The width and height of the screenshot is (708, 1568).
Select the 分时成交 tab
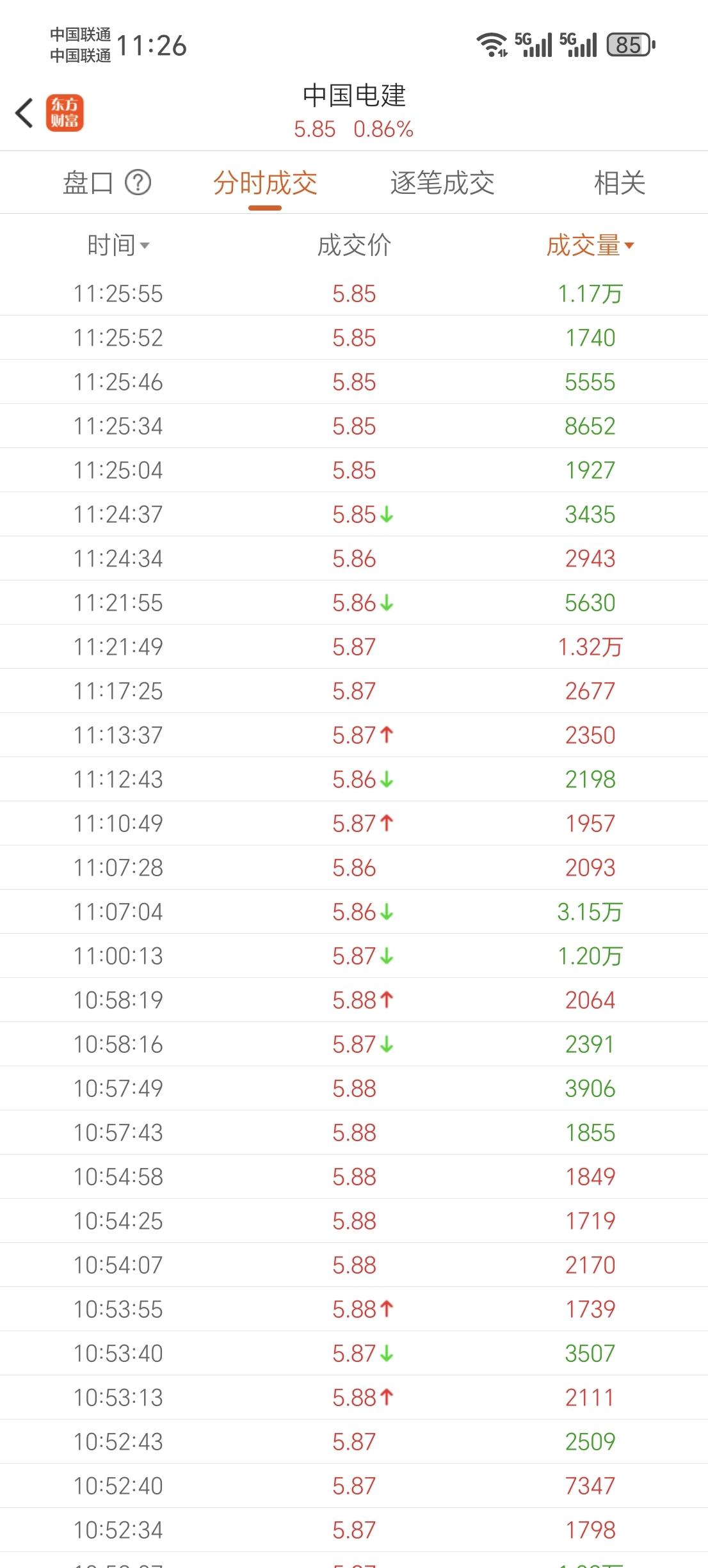pos(265,183)
